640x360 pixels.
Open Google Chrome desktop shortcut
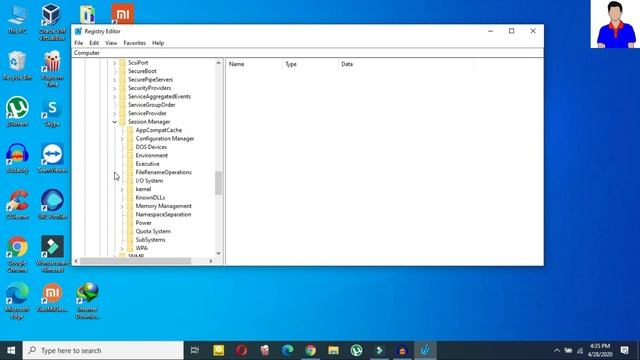(x=17, y=254)
